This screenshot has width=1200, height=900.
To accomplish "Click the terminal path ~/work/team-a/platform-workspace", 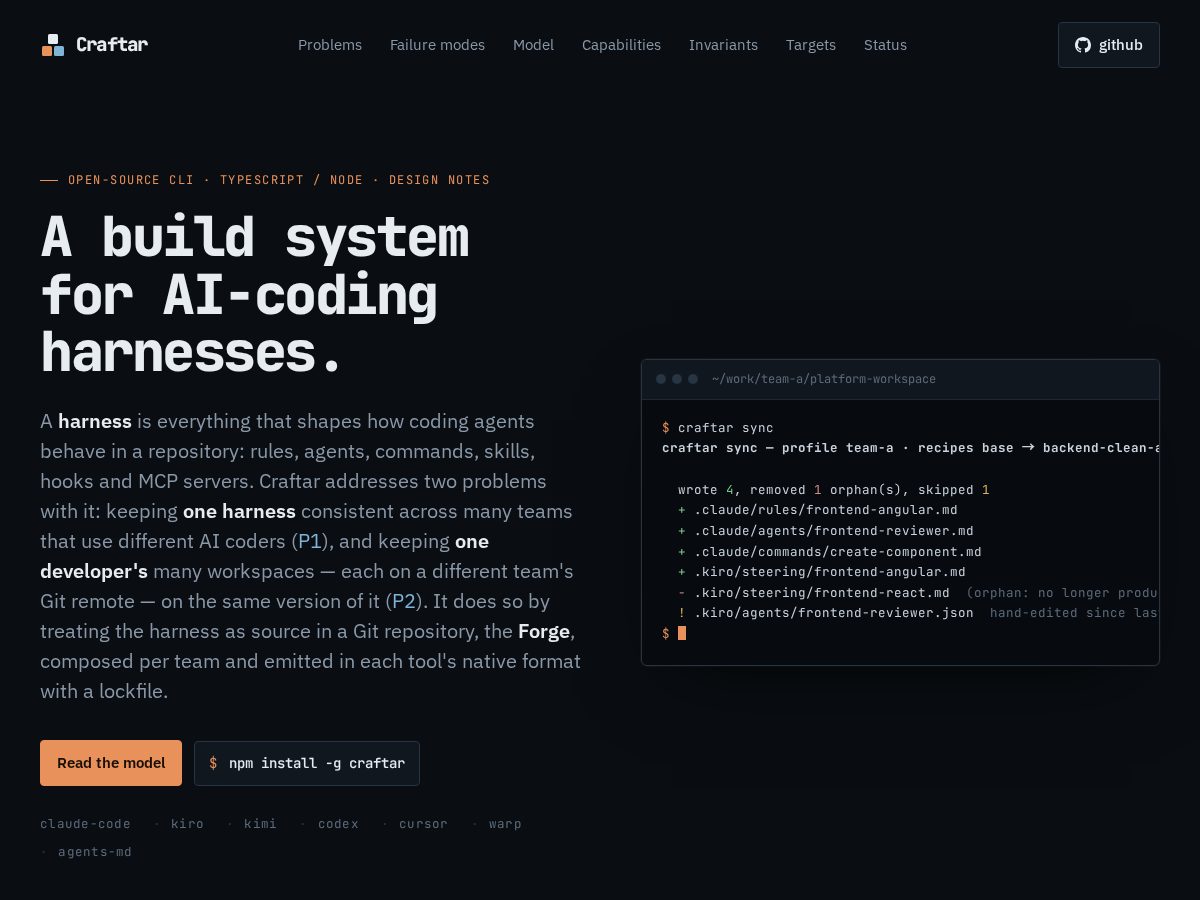I will [824, 379].
